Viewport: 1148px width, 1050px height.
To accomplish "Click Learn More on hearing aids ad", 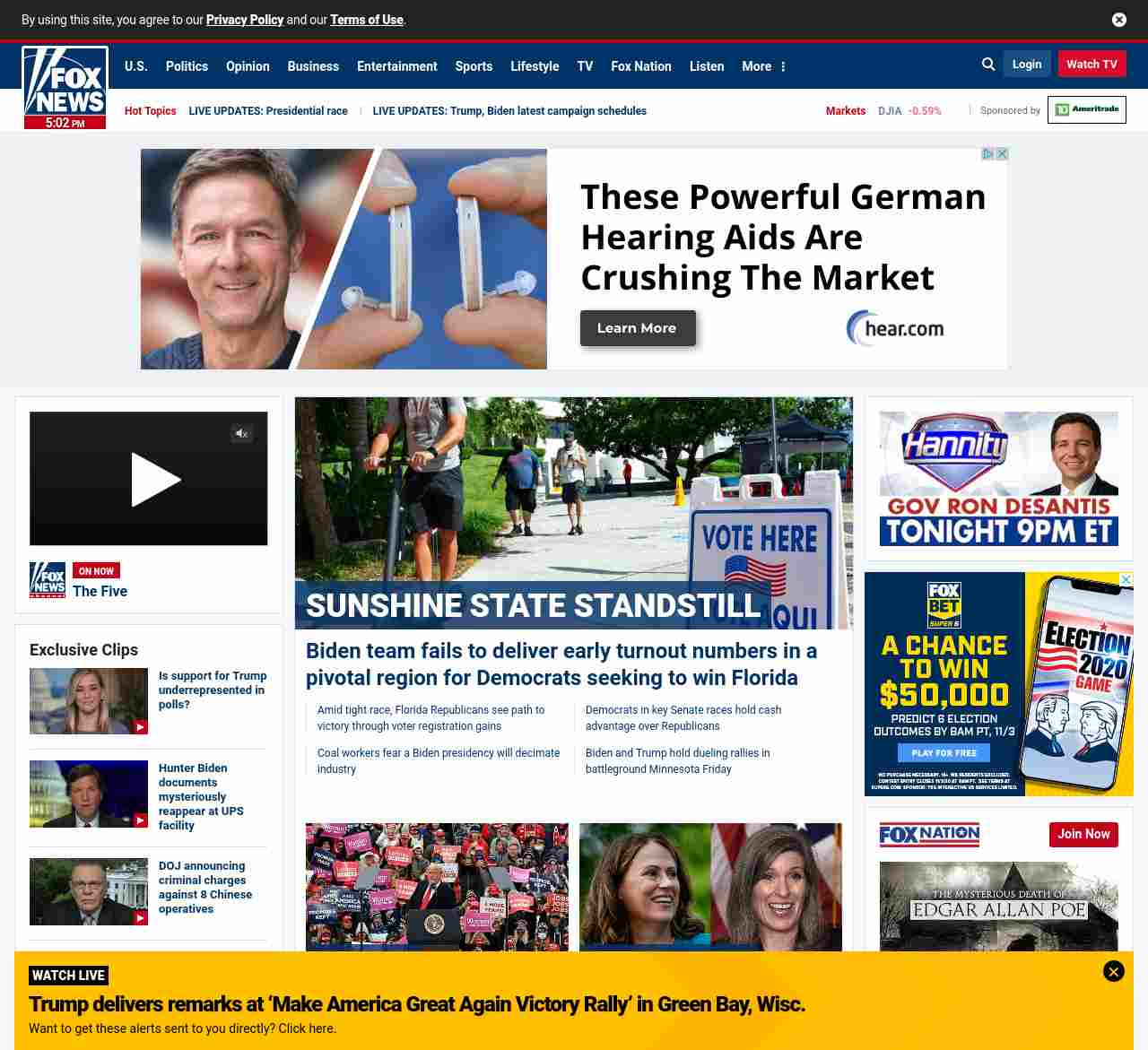I will click(x=637, y=328).
